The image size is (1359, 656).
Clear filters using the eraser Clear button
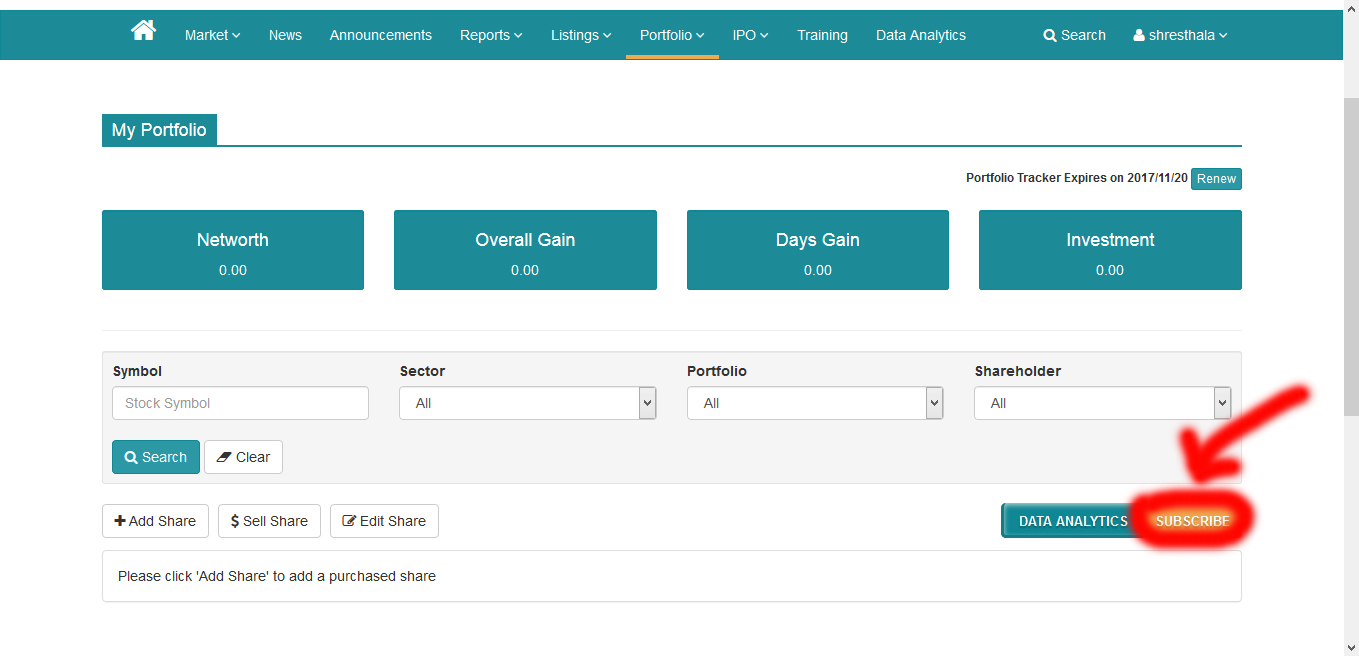tap(243, 457)
